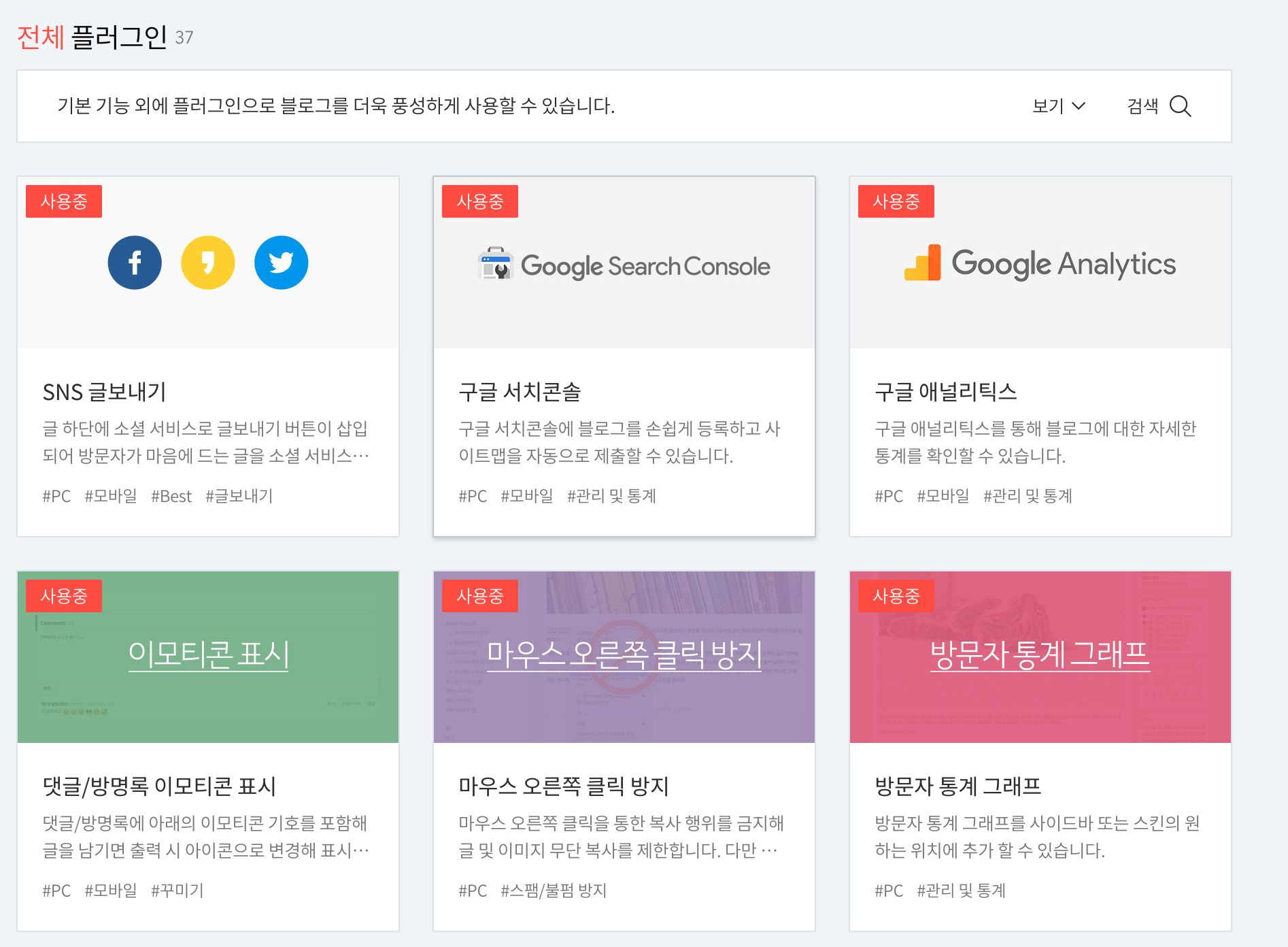Click #모바일 tag on SNS 글보내기 card
This screenshot has width=1288, height=947.
pyautogui.click(x=111, y=497)
